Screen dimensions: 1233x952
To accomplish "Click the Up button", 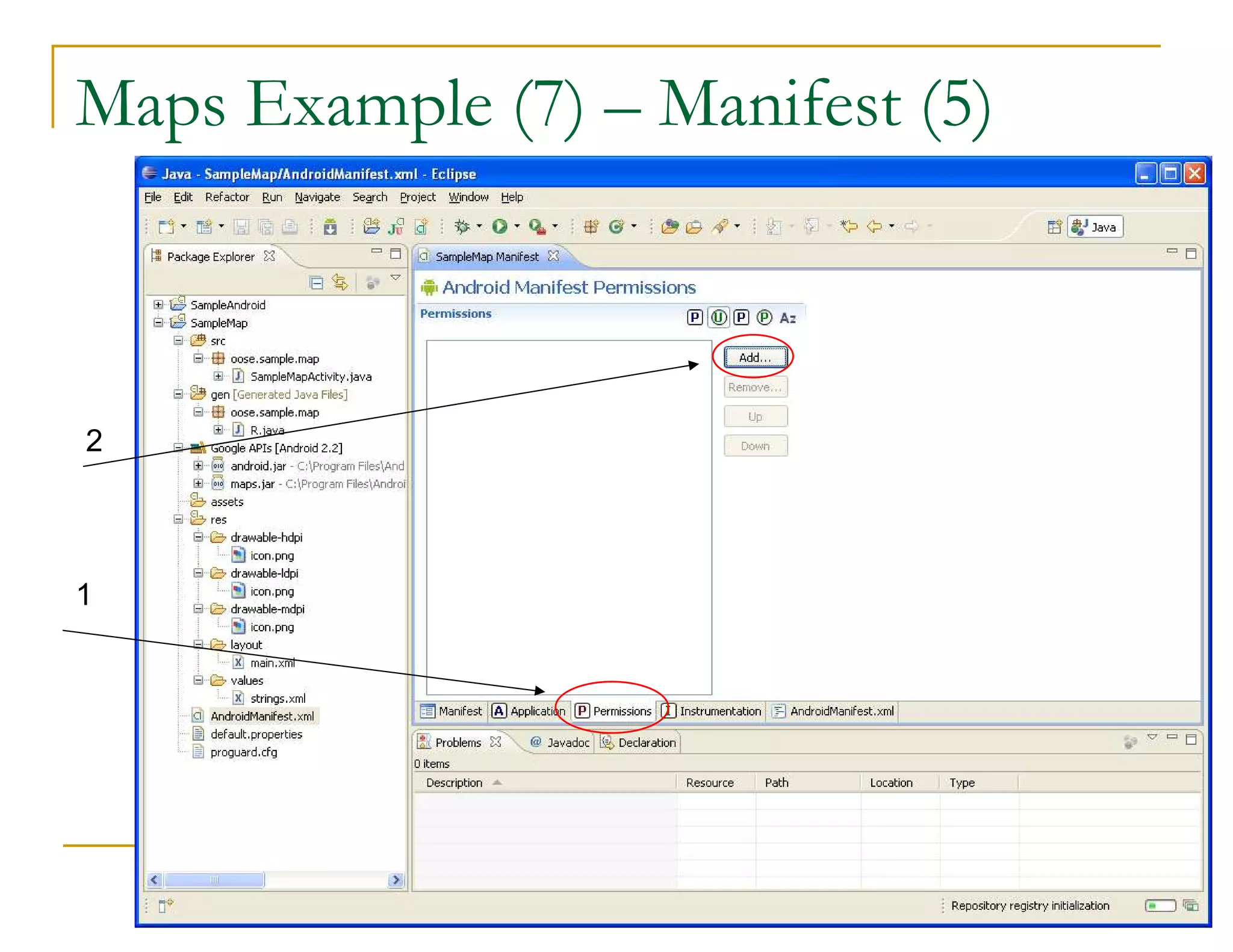I will coord(755,416).
